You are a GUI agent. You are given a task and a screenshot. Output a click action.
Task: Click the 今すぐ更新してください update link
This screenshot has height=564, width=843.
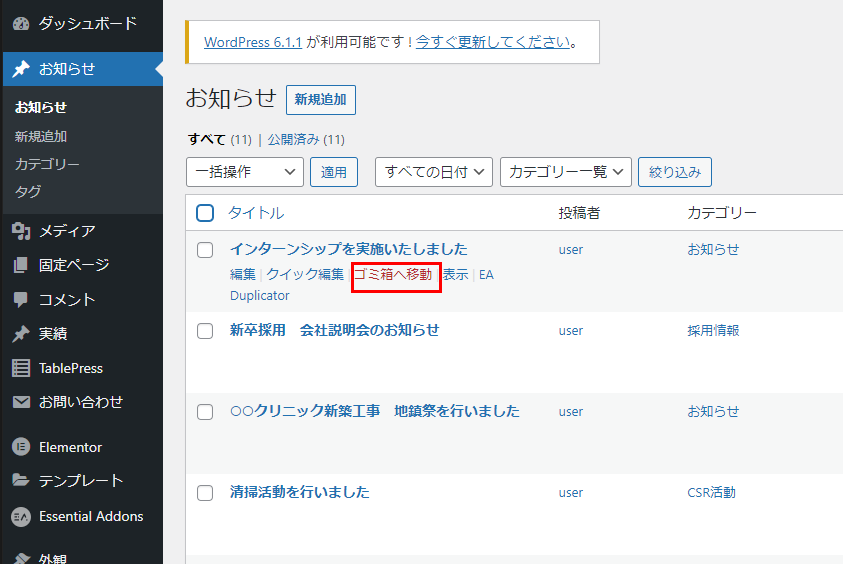(x=493, y=42)
